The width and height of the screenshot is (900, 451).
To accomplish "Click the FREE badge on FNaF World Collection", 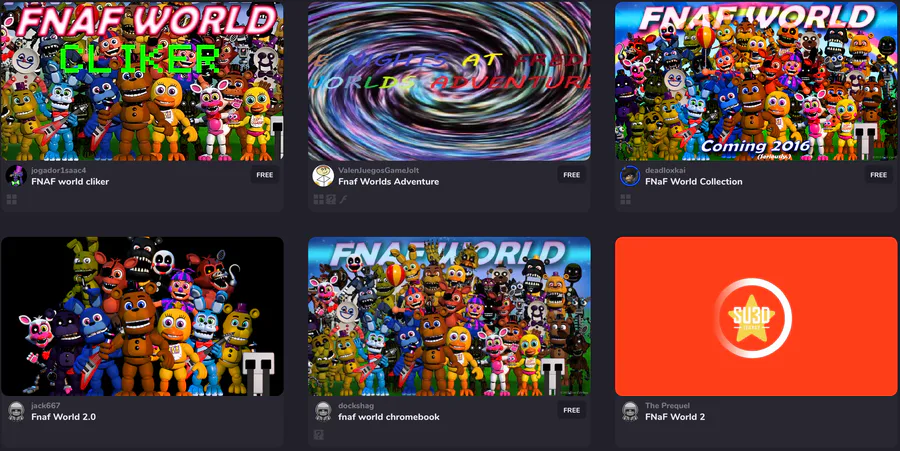I will [879, 175].
